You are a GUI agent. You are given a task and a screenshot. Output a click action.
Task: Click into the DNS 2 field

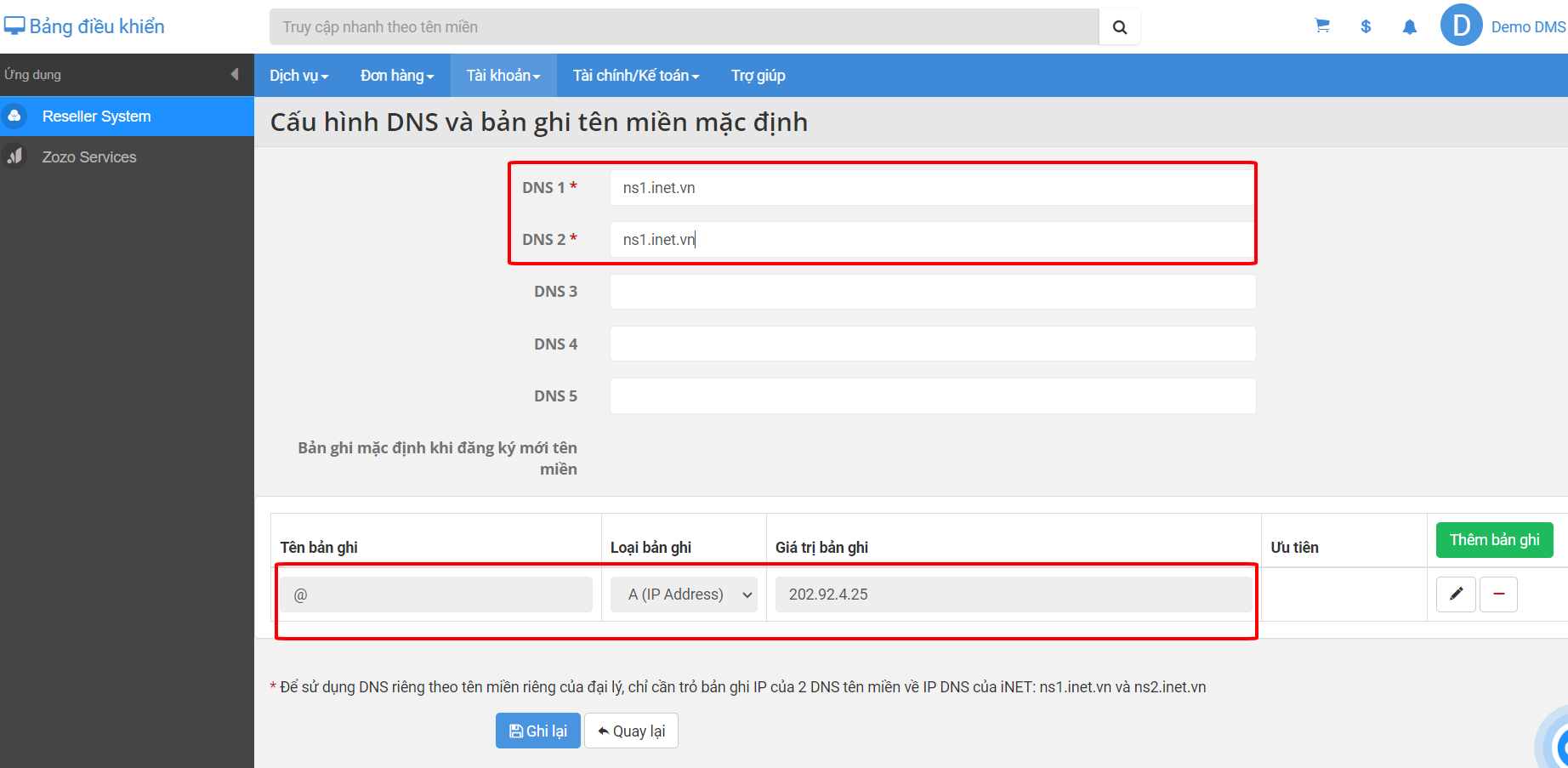(933, 240)
